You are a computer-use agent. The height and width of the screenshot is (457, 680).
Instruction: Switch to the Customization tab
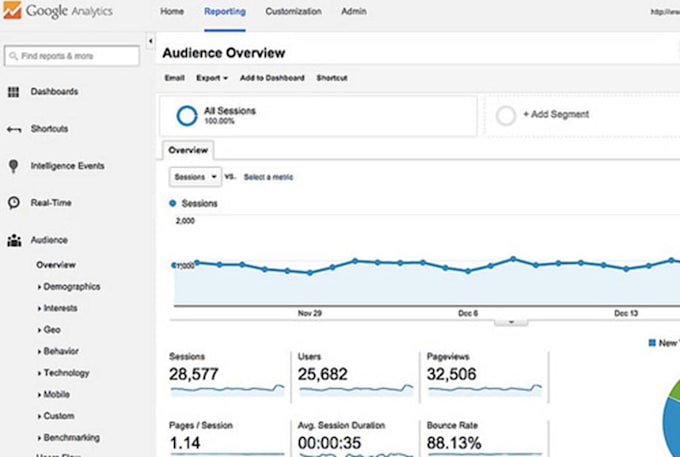[293, 12]
